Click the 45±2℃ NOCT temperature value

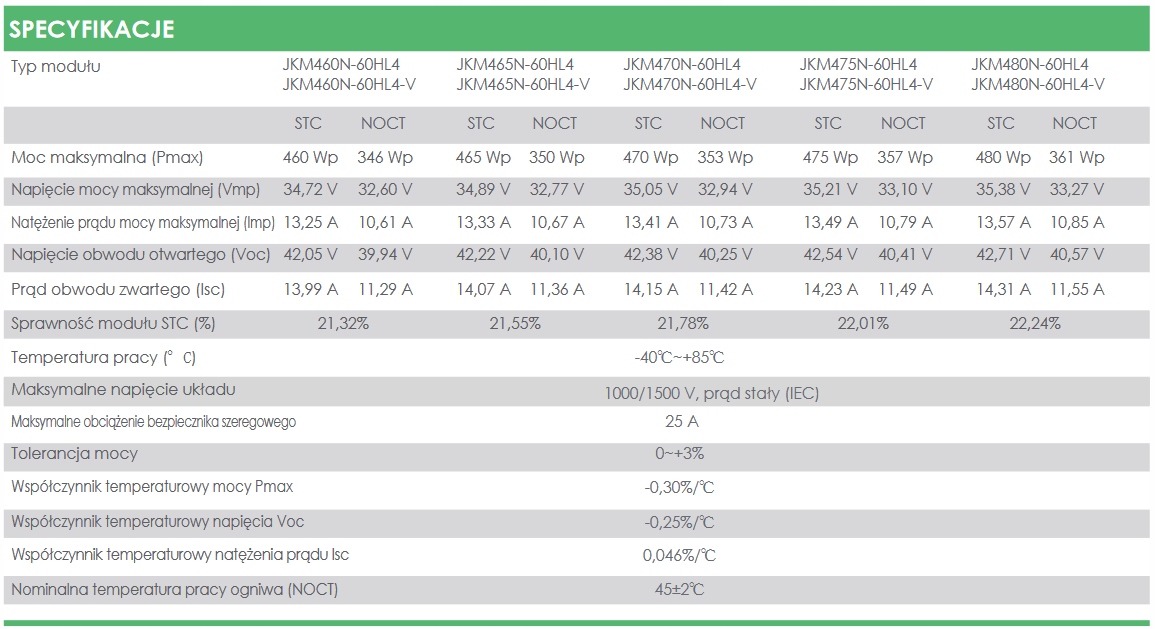[x=679, y=589]
